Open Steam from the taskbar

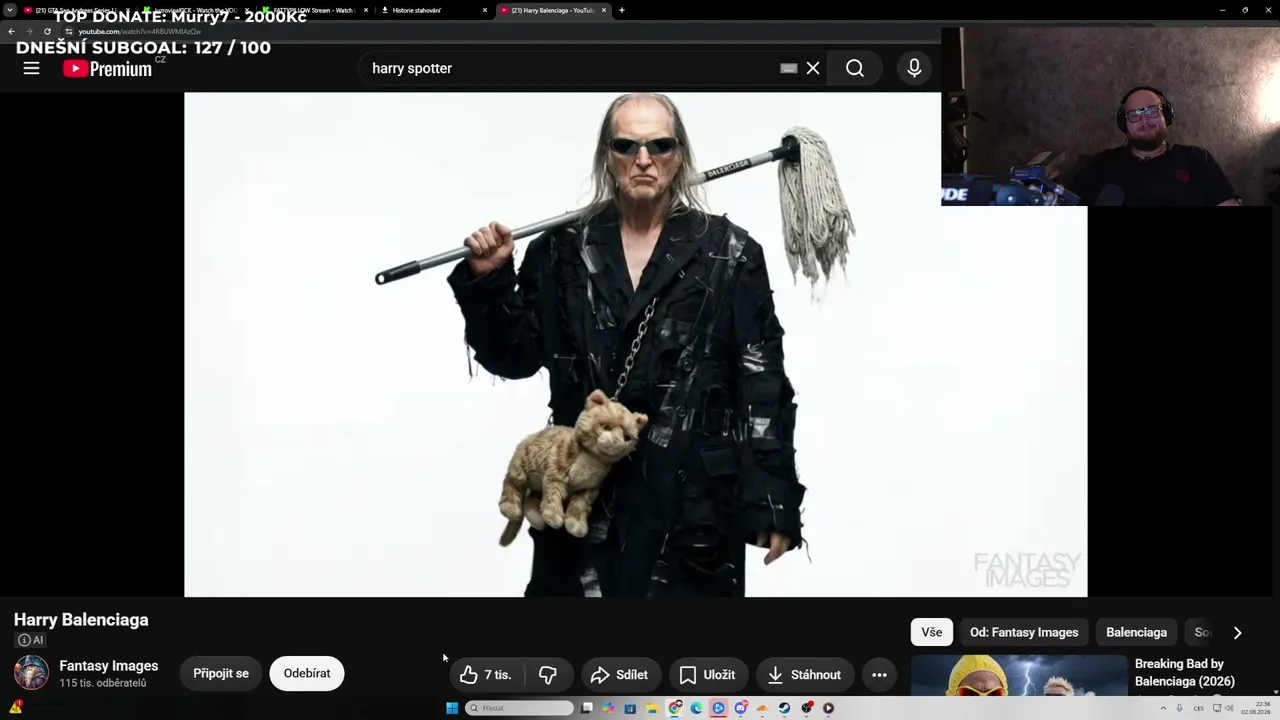[785, 708]
